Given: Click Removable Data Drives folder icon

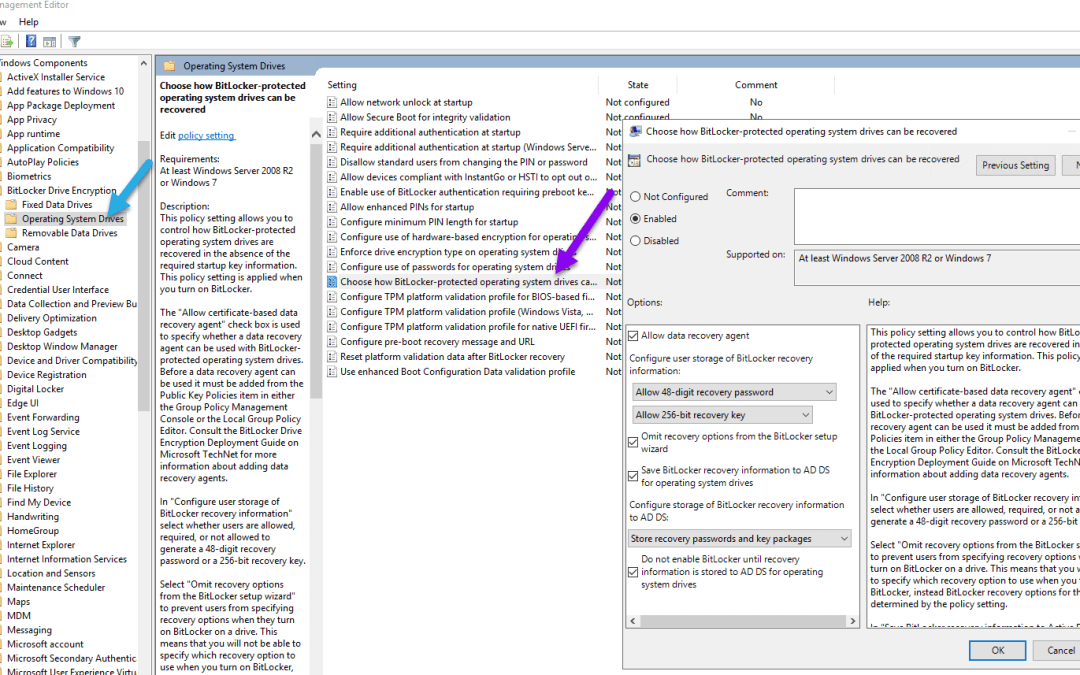Looking at the screenshot, I should pyautogui.click(x=11, y=233).
